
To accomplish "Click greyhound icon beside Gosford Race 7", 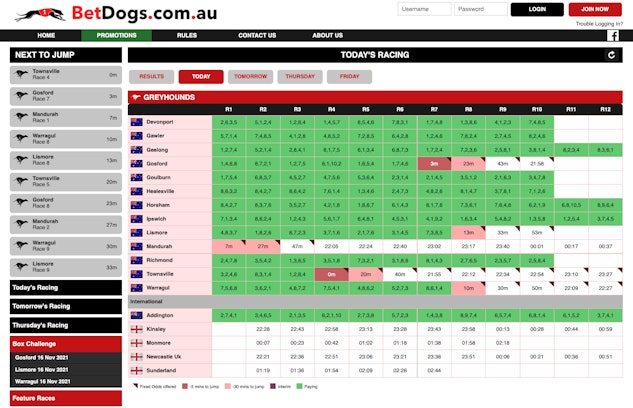I will [21, 96].
